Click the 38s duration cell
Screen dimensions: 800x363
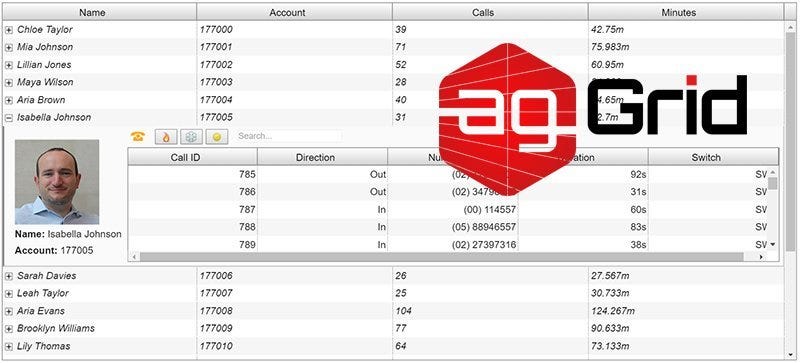tap(583, 245)
